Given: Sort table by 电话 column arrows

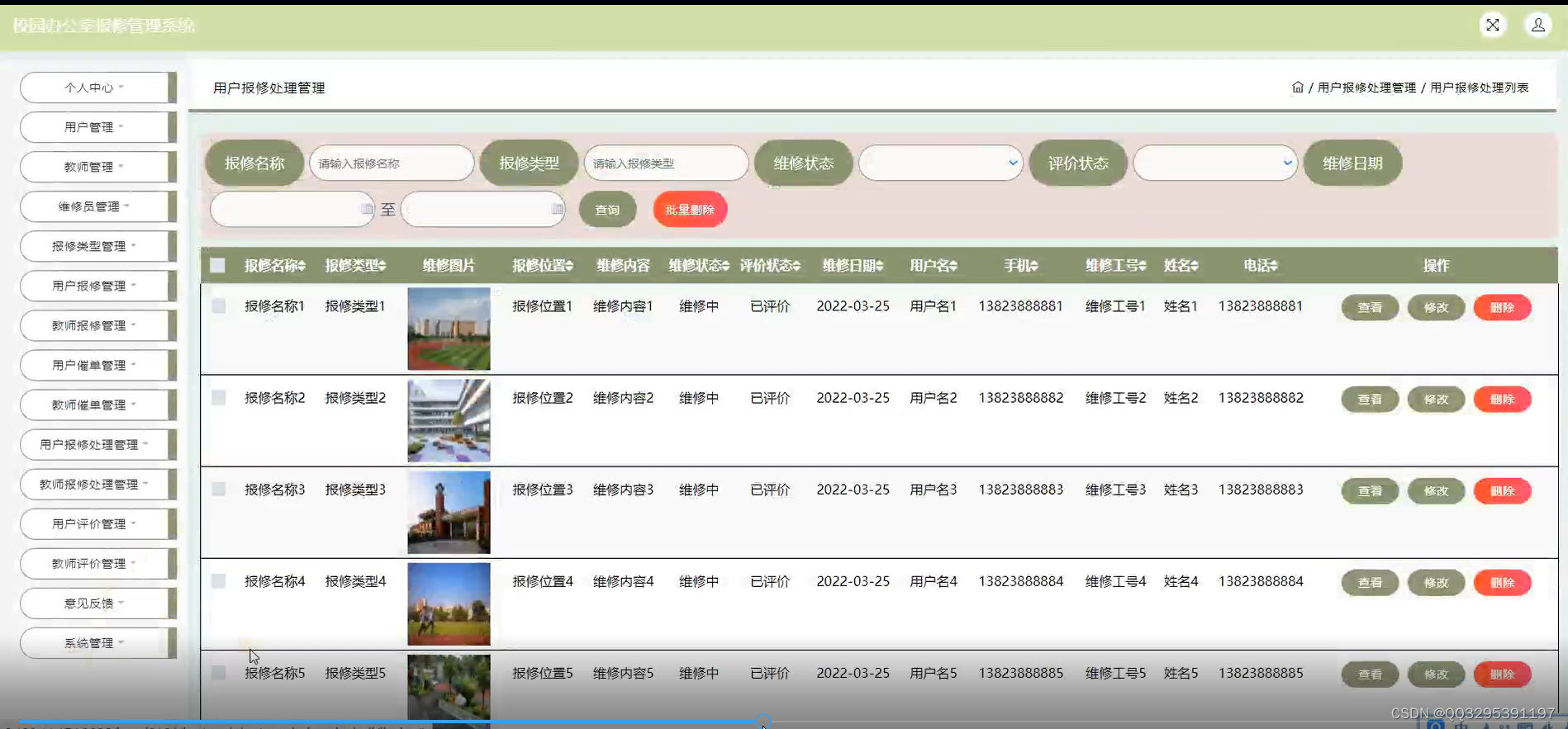Looking at the screenshot, I should point(1274,266).
